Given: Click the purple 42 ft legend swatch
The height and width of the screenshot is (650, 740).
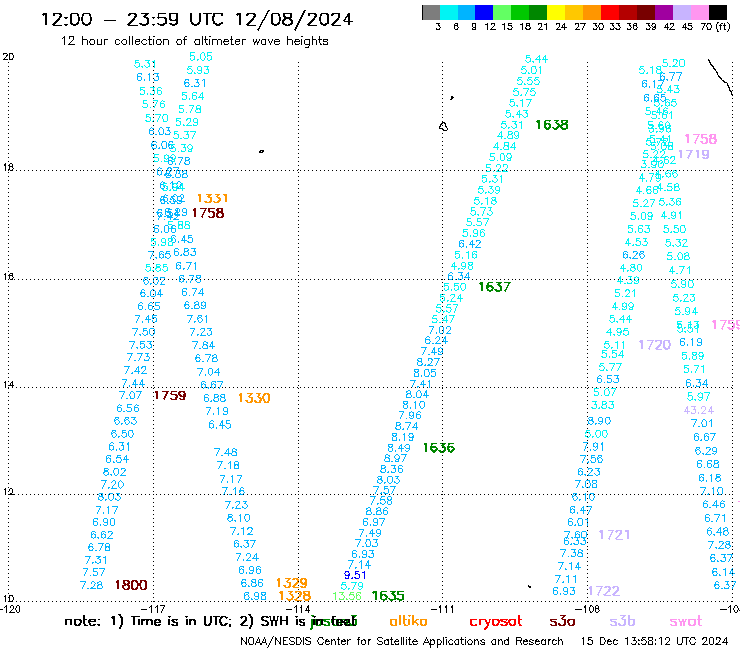Looking at the screenshot, I should tap(664, 12).
